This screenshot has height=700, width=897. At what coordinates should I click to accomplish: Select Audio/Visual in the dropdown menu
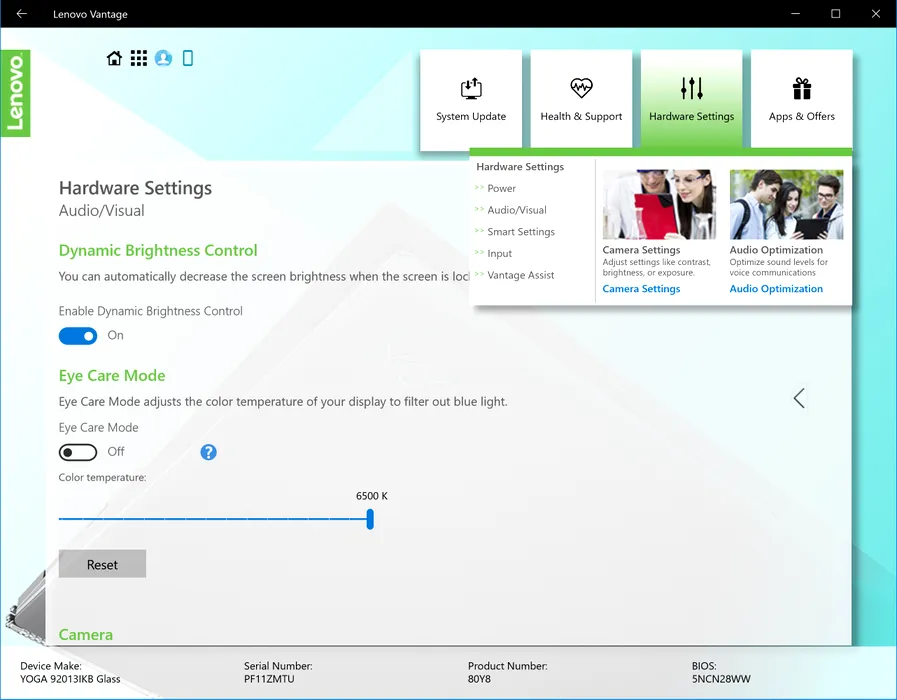tap(517, 210)
